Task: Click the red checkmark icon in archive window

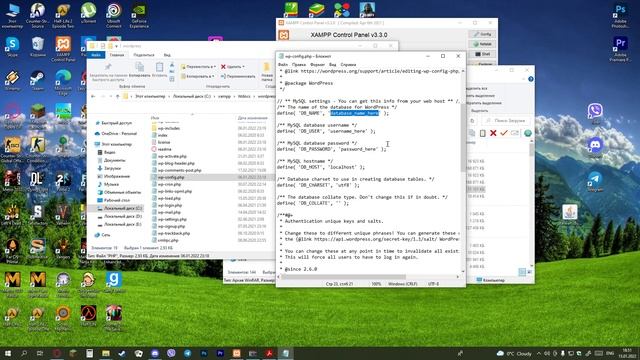Action: [504, 133]
